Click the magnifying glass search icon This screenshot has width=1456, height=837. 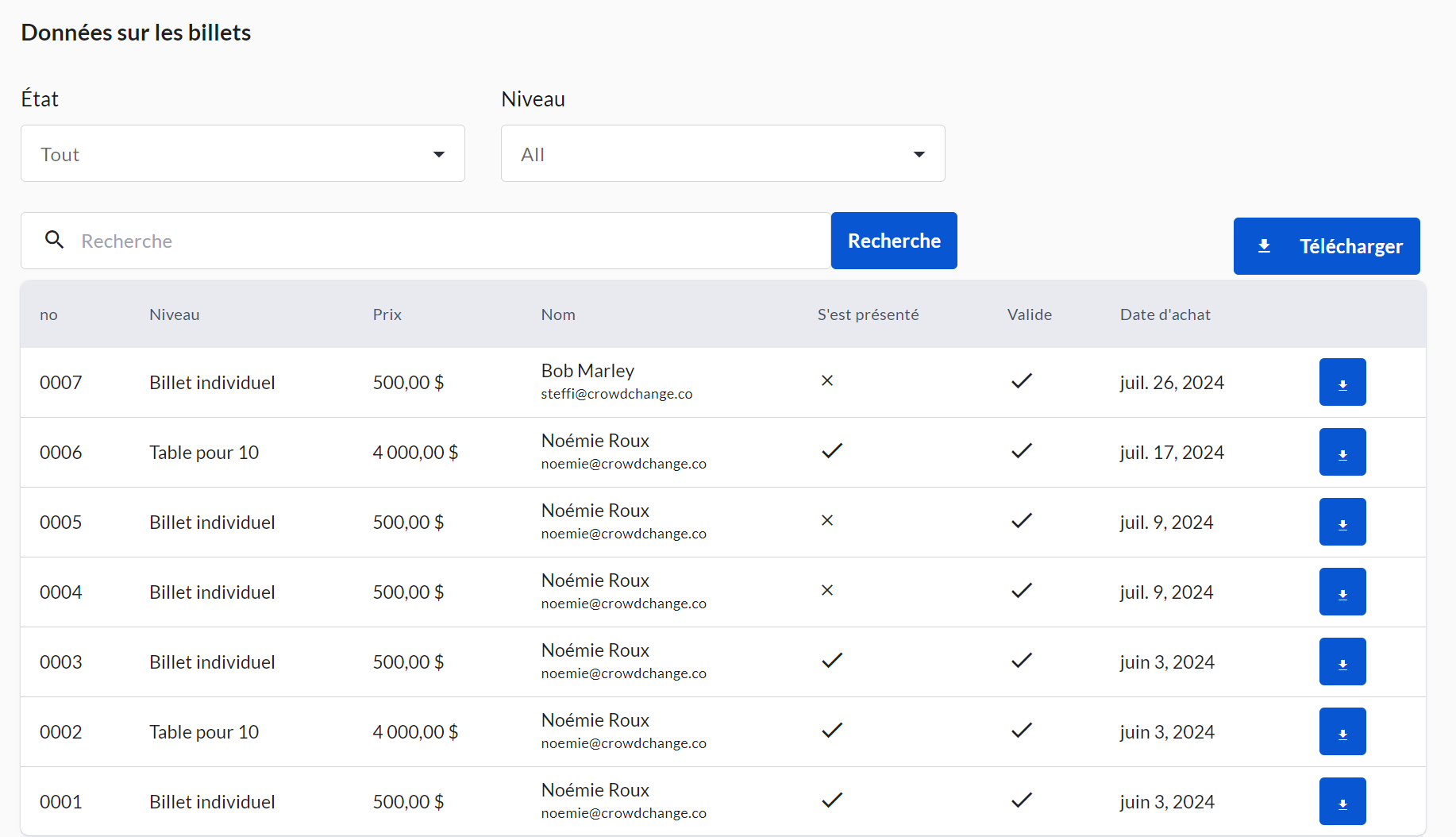54,240
